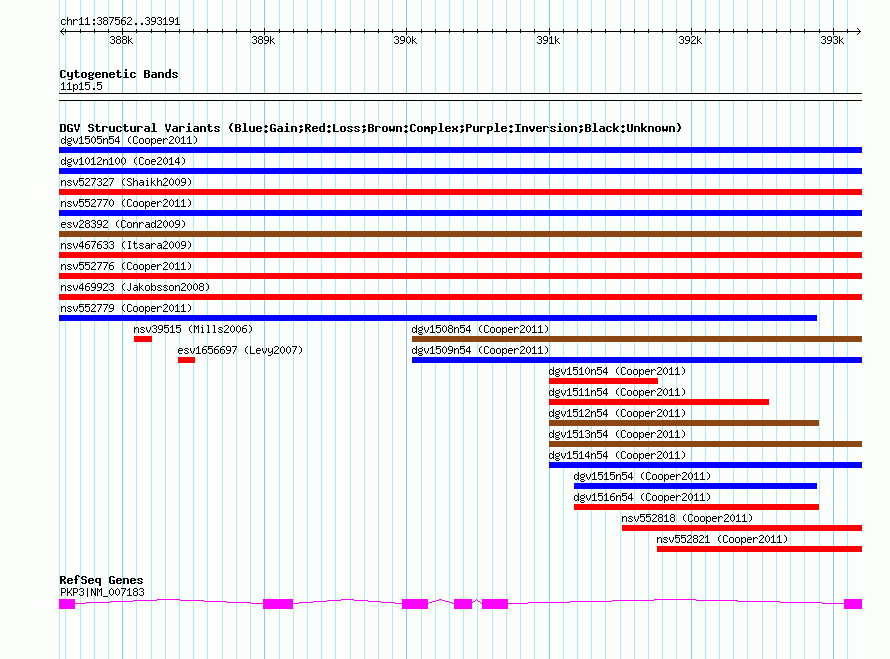The height and width of the screenshot is (659, 890).
Task: Click the dgv1510n54 short red bar
Action: tap(603, 381)
